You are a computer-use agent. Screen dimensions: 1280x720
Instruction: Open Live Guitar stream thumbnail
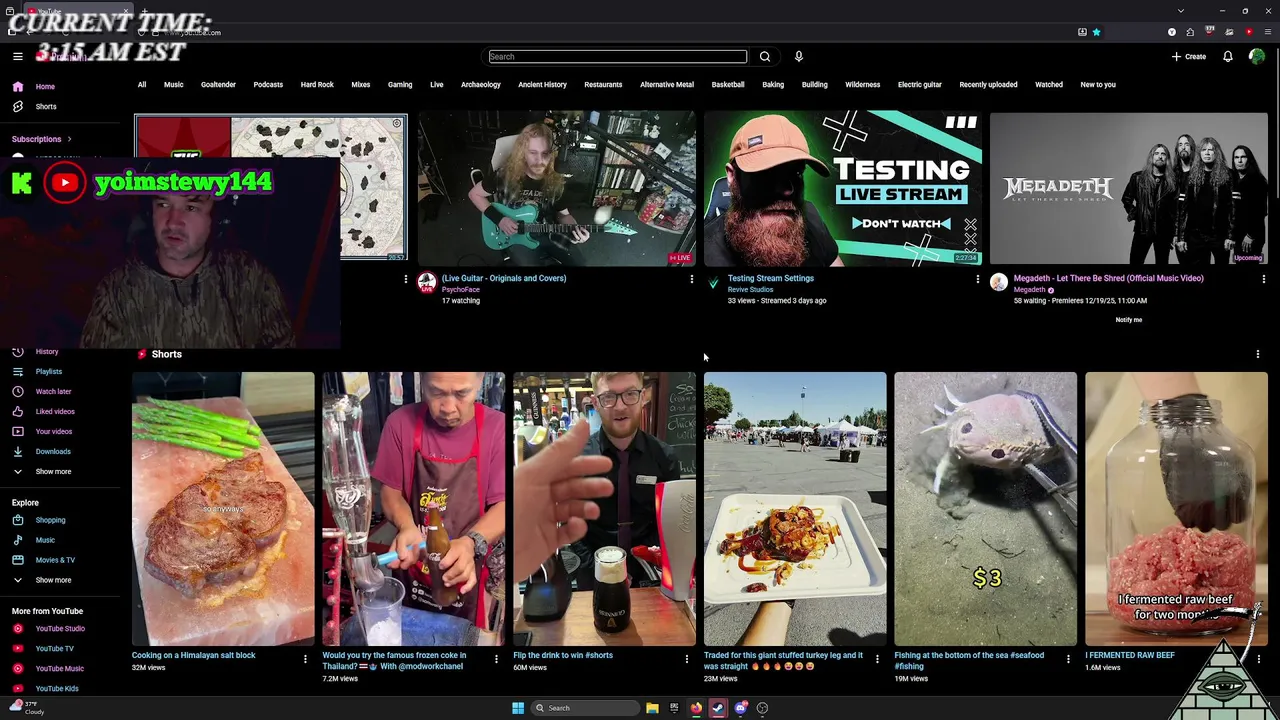point(557,188)
